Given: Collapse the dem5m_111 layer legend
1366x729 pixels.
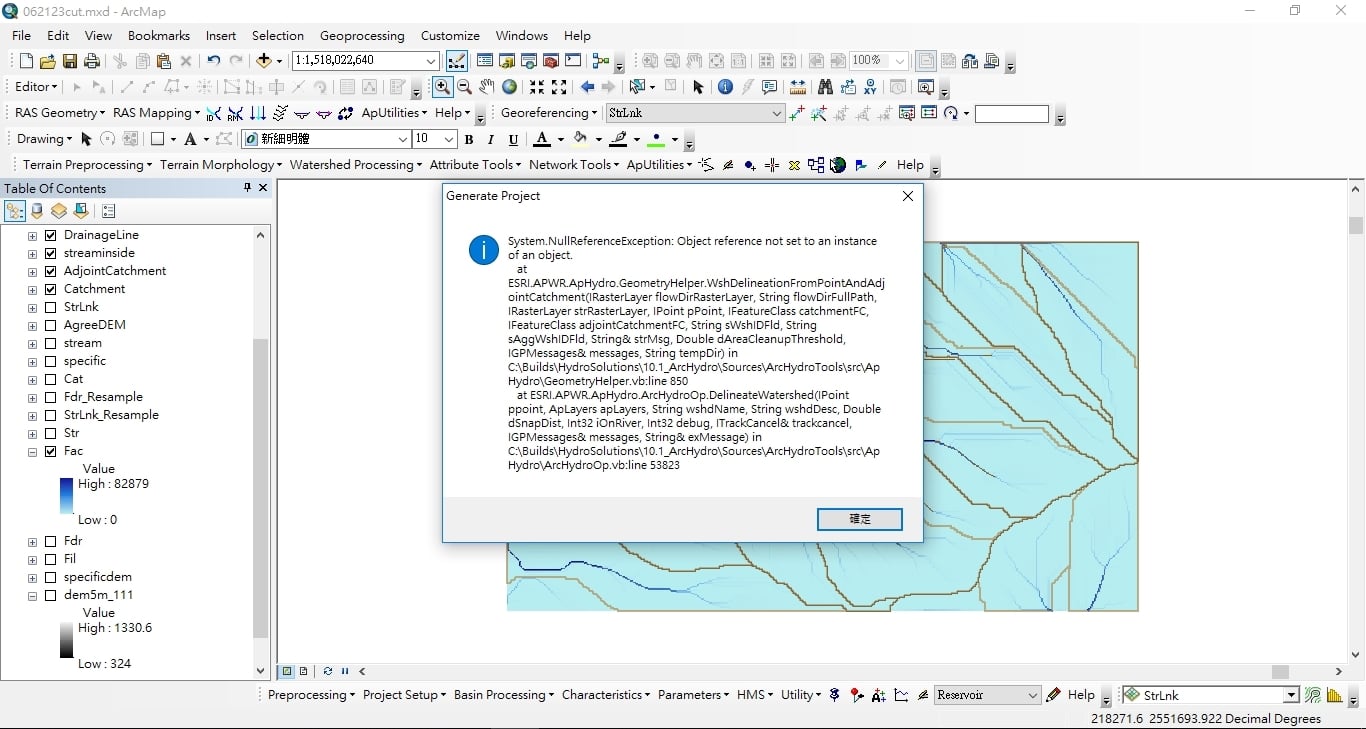Looking at the screenshot, I should click(32, 595).
